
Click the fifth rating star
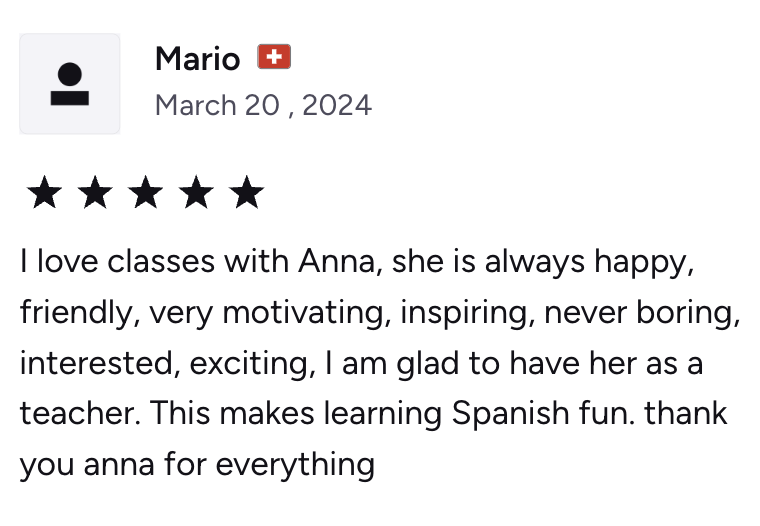[247, 192]
